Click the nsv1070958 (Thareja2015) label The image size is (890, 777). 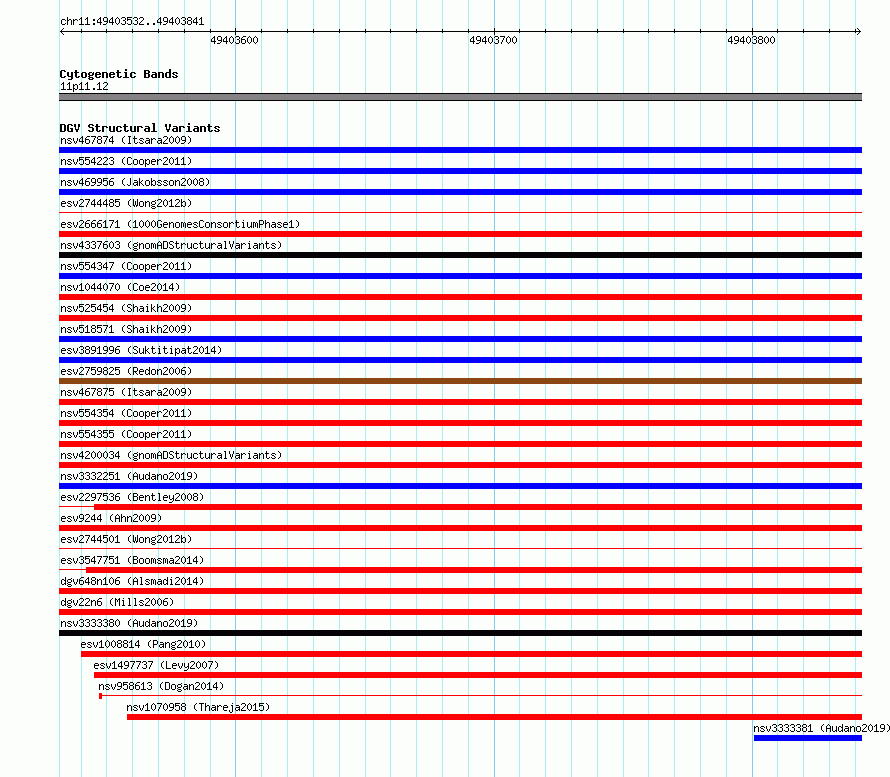tap(198, 707)
